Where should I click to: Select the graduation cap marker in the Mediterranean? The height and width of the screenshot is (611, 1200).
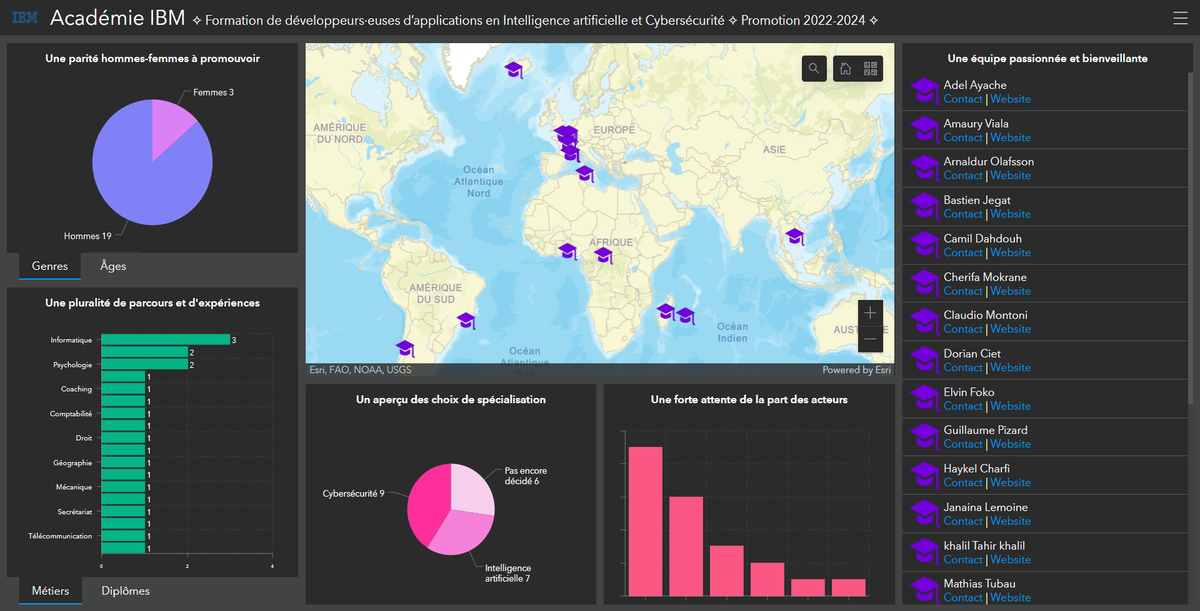pyautogui.click(x=585, y=174)
